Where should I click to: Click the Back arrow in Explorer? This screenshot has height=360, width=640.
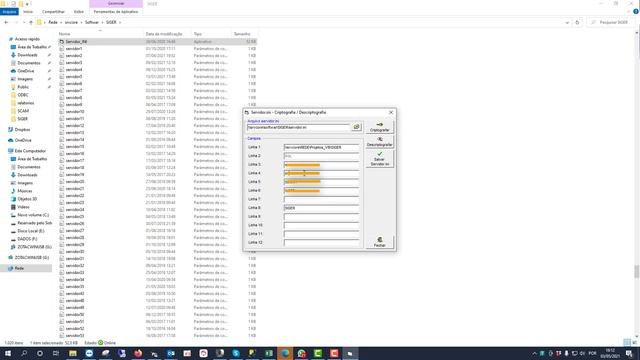point(6,22)
